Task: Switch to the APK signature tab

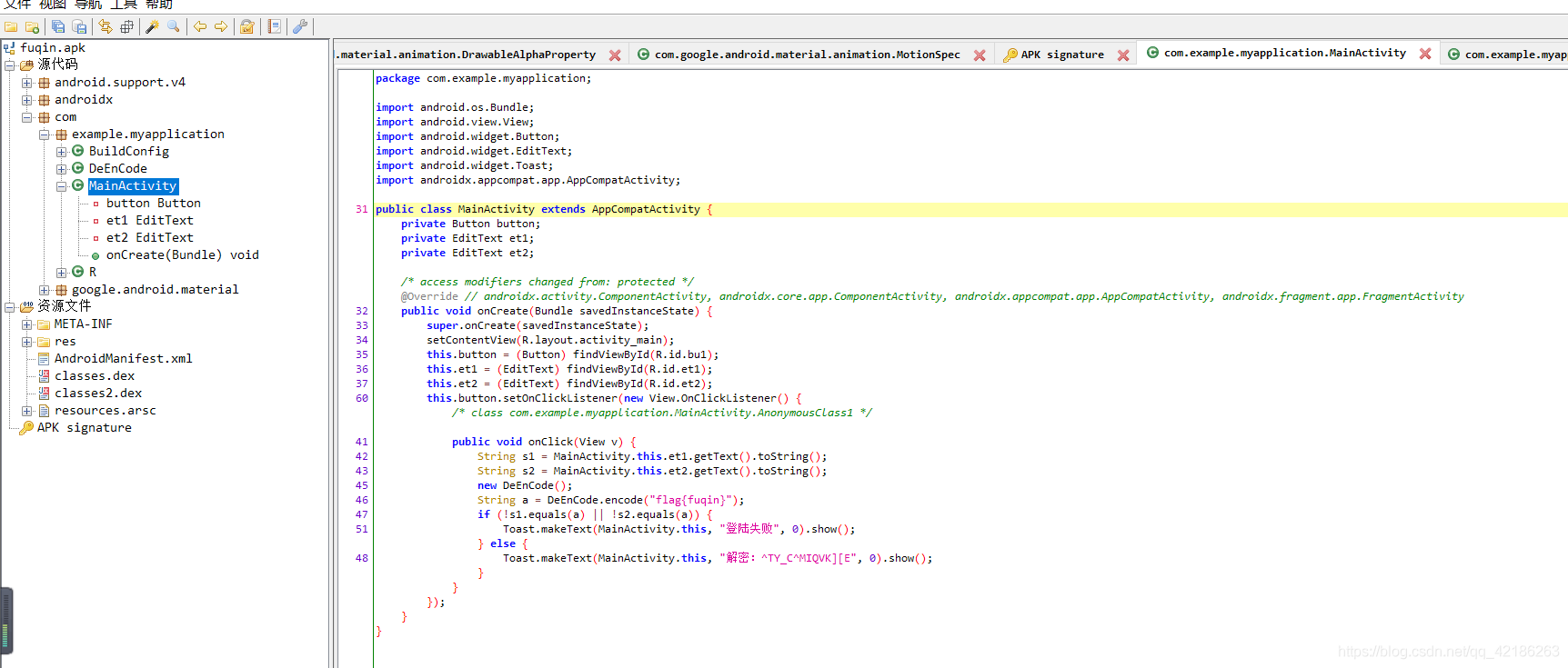Action: 1062,55
